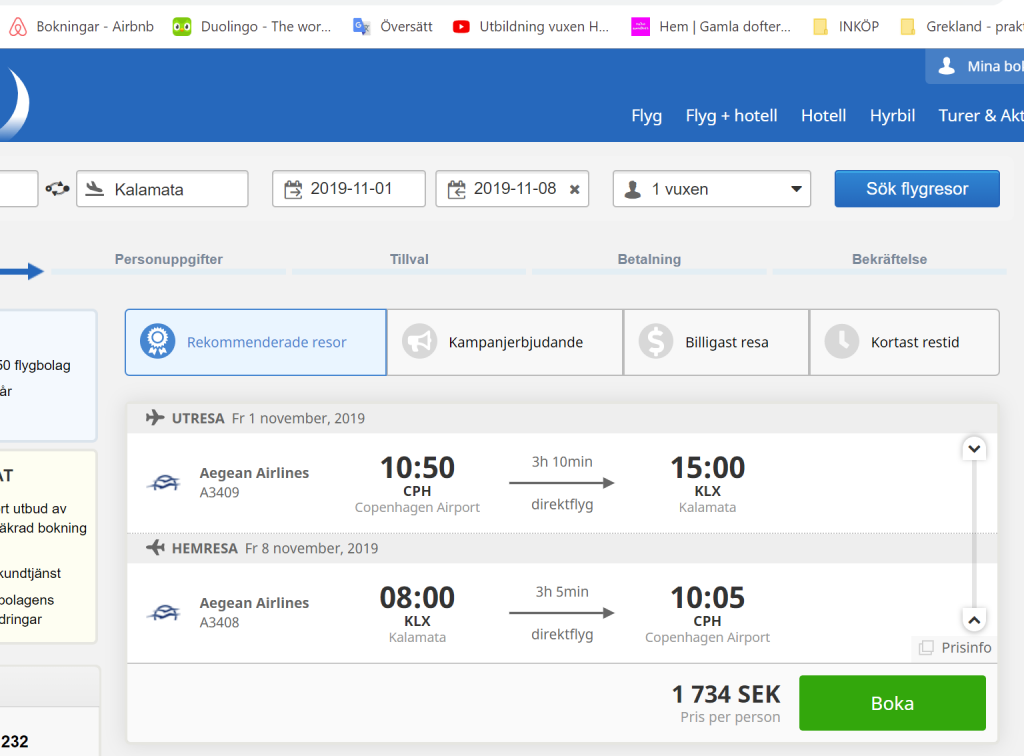
Task: Click the YouTube bookmark icon
Action: point(461,27)
